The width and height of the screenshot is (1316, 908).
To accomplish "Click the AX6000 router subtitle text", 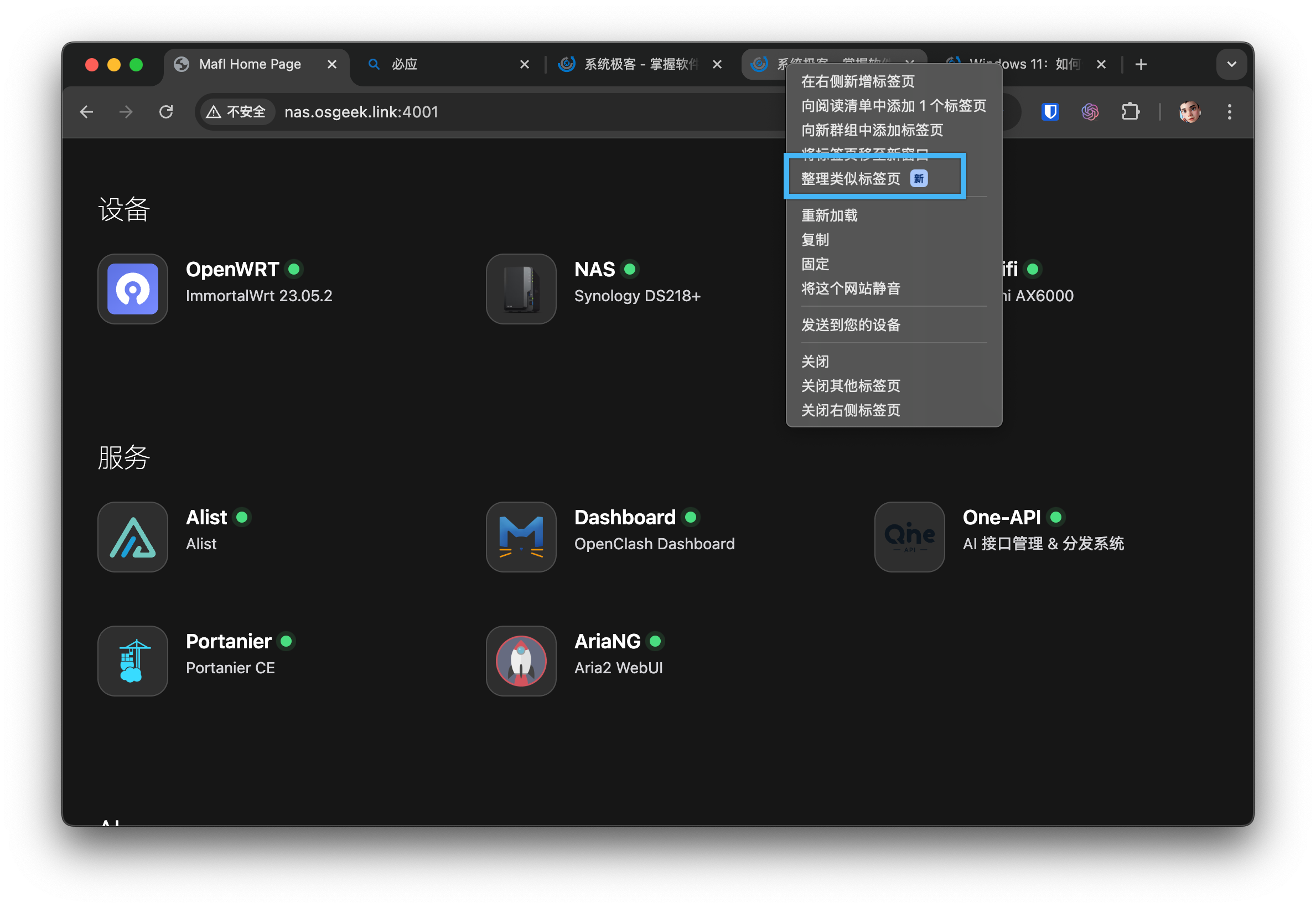I will click(1039, 296).
